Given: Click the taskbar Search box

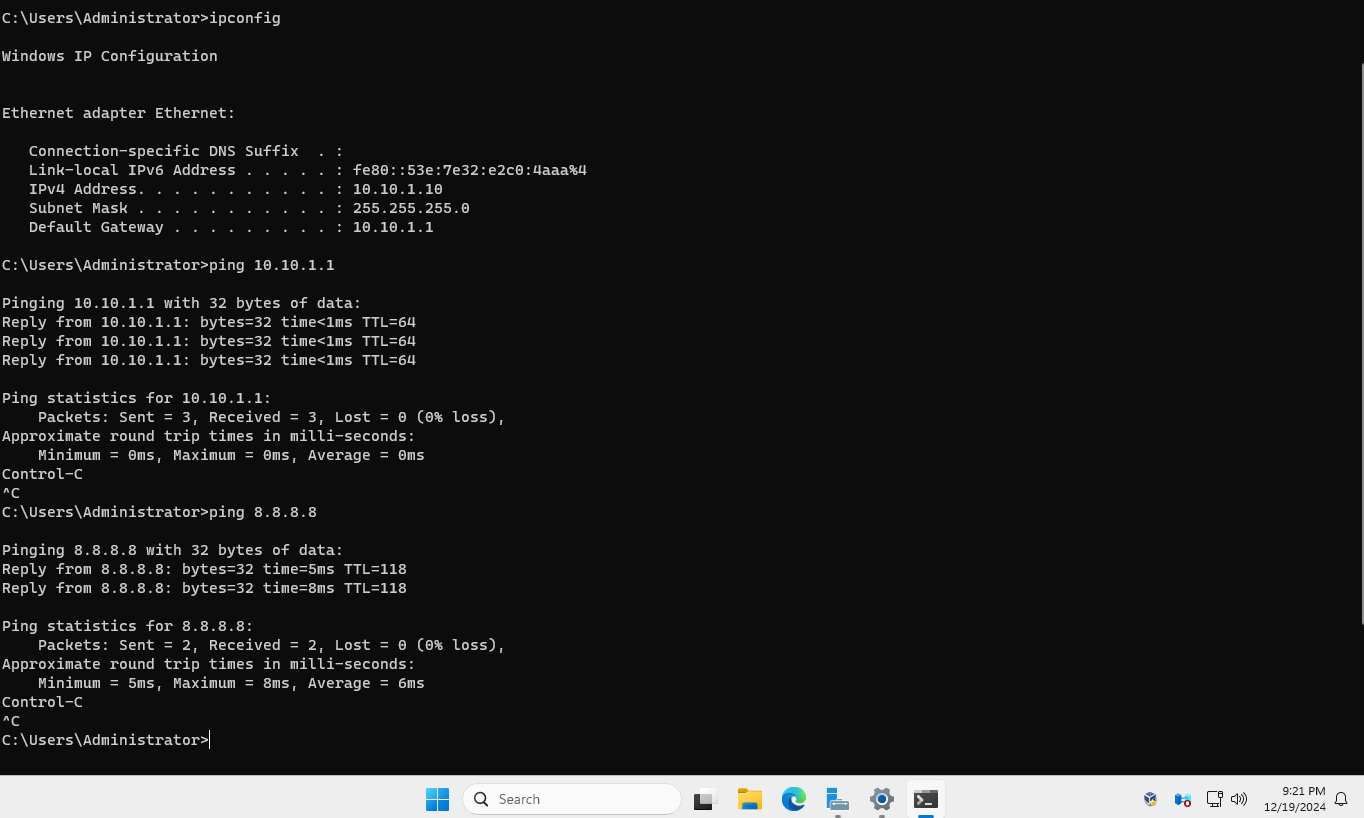Looking at the screenshot, I should click(x=572, y=799).
